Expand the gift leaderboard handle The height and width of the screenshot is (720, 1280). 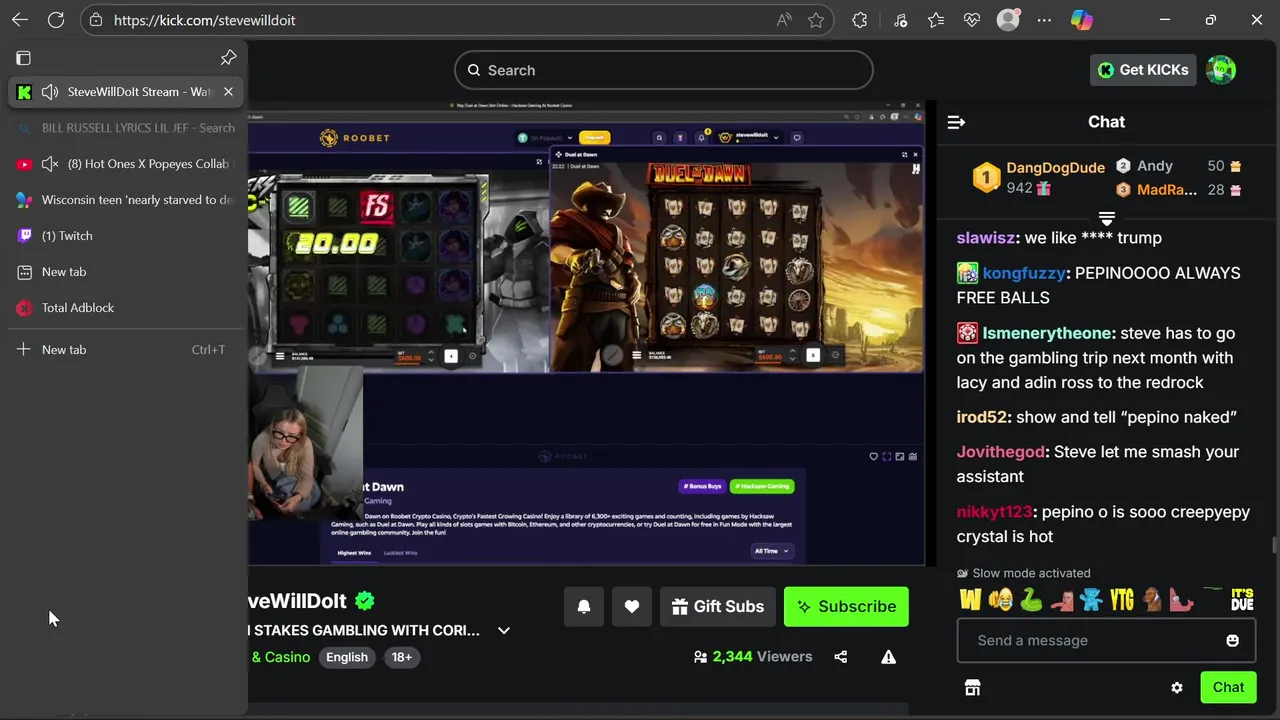(1106, 218)
